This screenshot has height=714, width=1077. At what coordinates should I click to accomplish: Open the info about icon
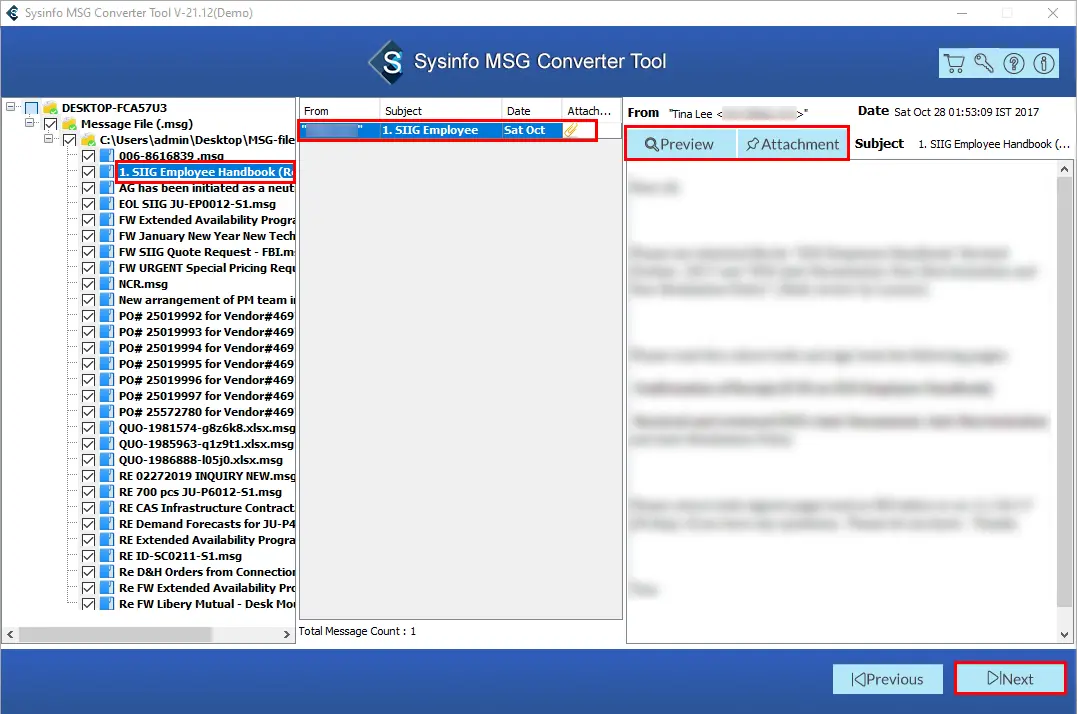[x=1043, y=64]
